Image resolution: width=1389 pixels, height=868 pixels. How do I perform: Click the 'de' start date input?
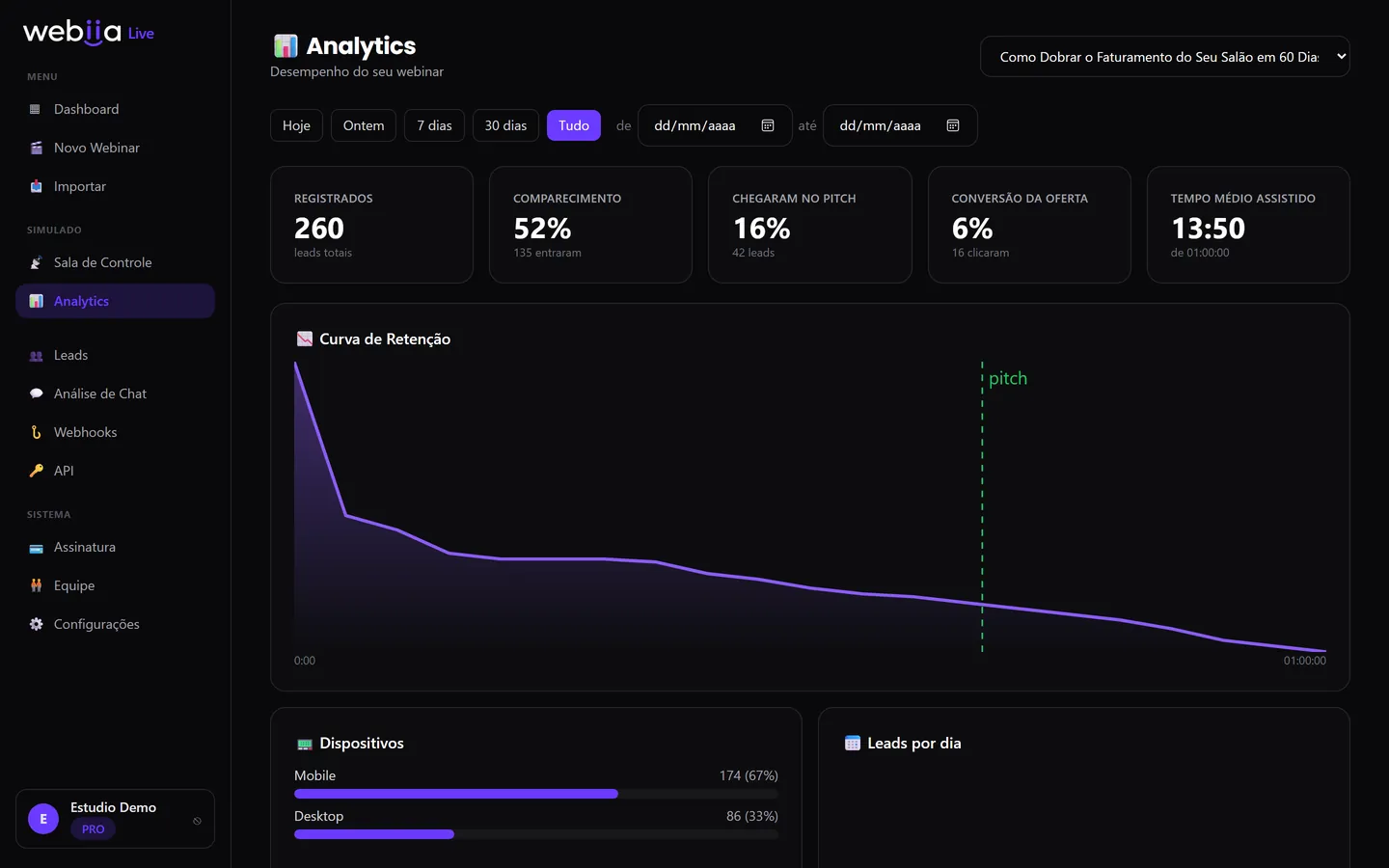coord(715,125)
